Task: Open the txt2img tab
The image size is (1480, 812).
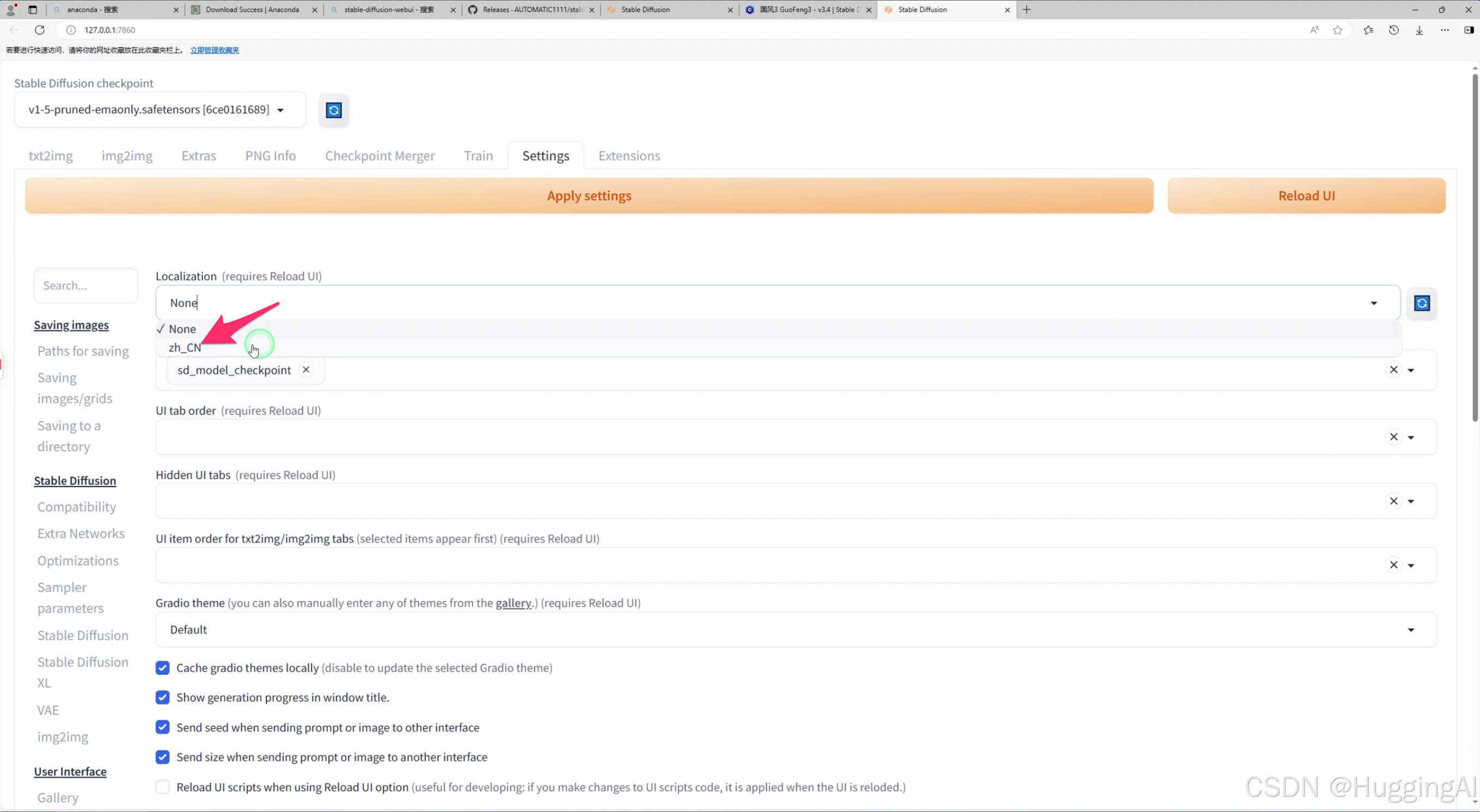Action: 51,156
